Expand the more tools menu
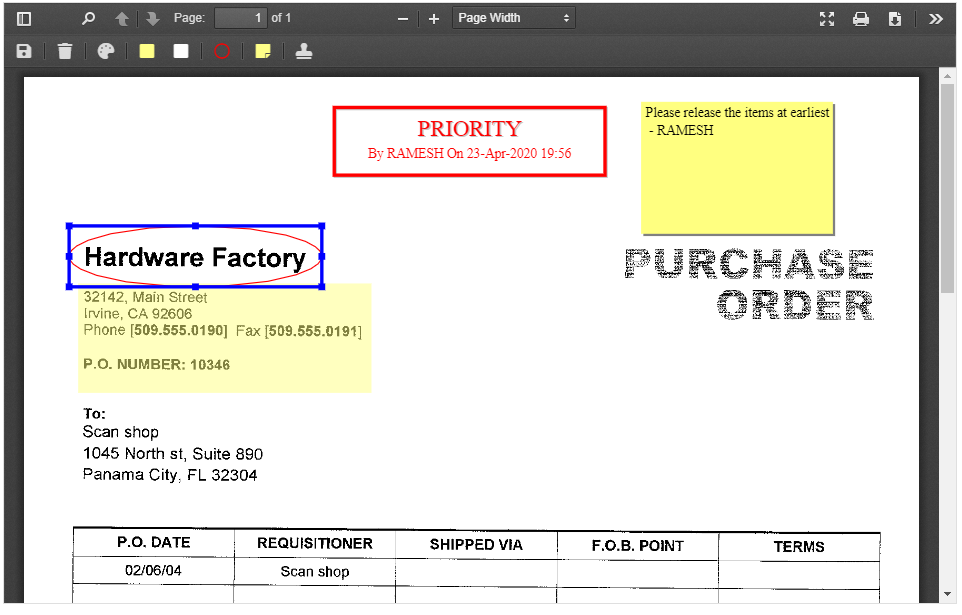 coord(935,18)
